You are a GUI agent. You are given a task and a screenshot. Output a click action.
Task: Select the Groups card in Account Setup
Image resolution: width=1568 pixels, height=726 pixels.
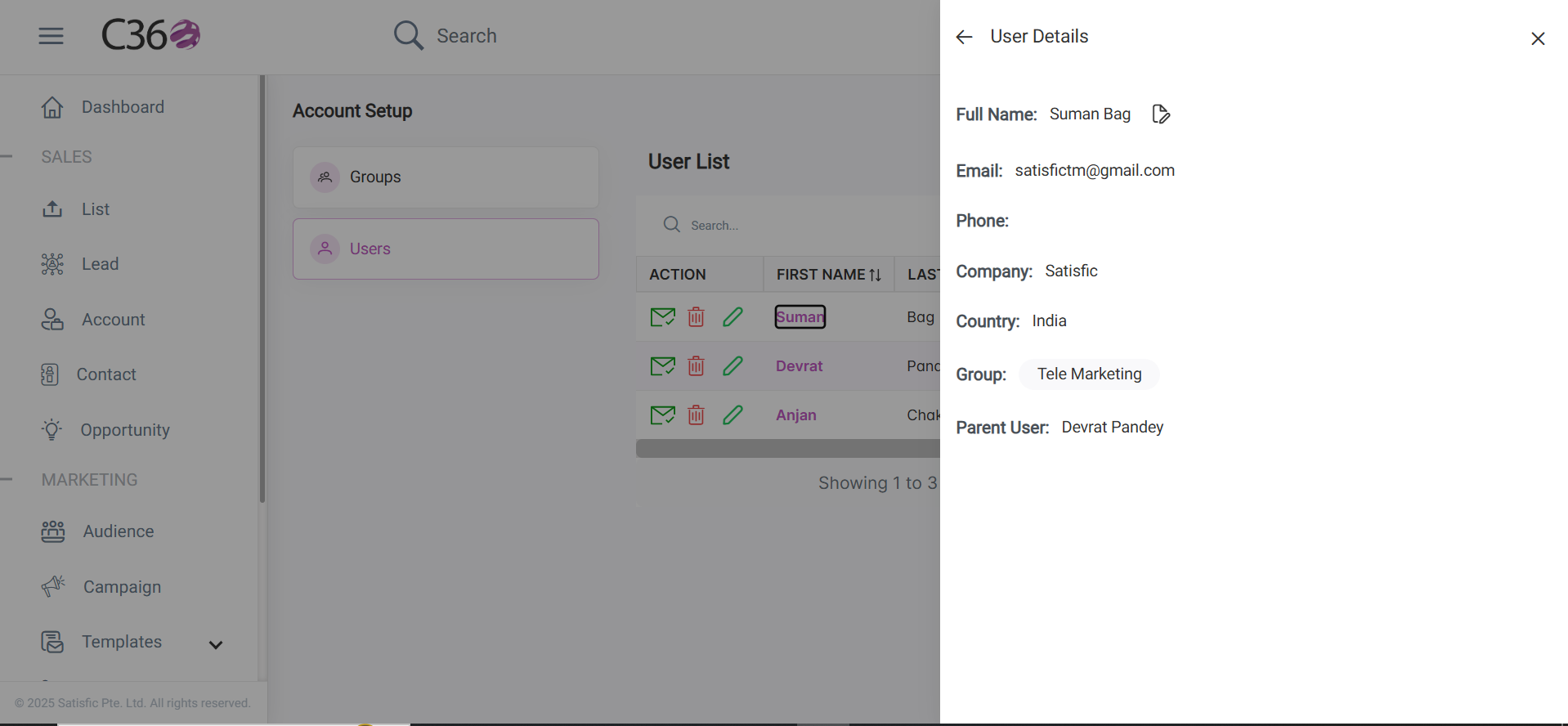[x=446, y=177]
